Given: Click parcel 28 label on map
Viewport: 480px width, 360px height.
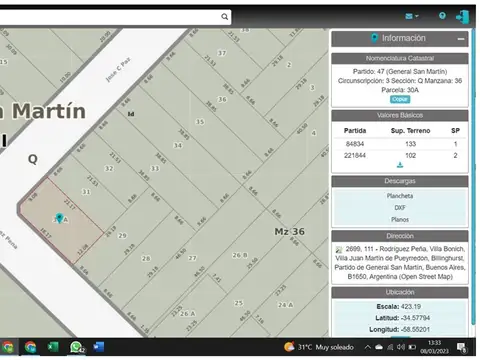Looking at the screenshot, I should click(x=146, y=258).
